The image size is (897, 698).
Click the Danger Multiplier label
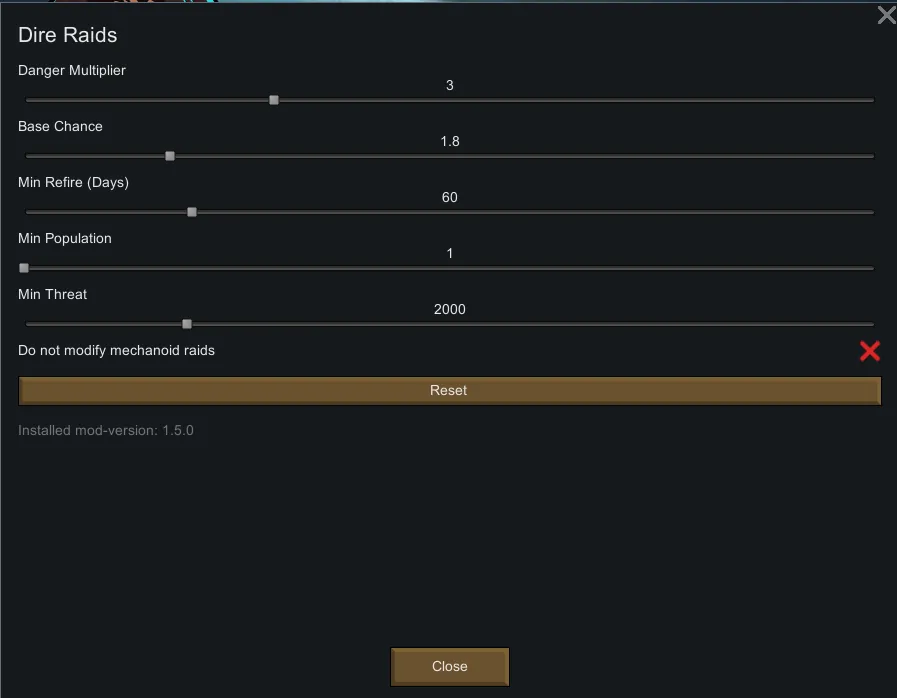pos(72,71)
